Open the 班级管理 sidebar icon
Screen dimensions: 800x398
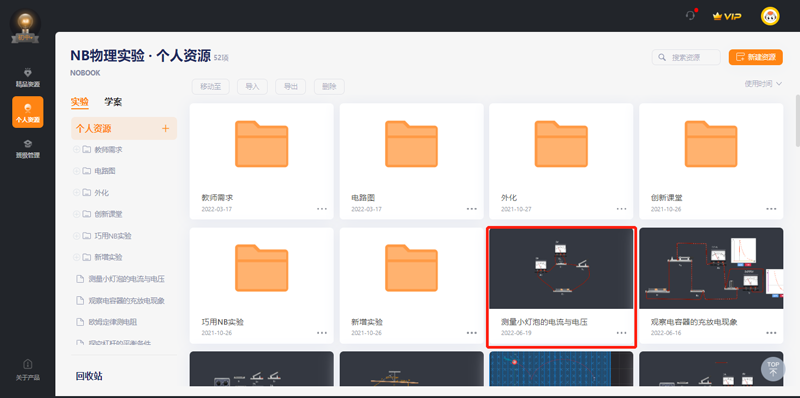pos(28,148)
